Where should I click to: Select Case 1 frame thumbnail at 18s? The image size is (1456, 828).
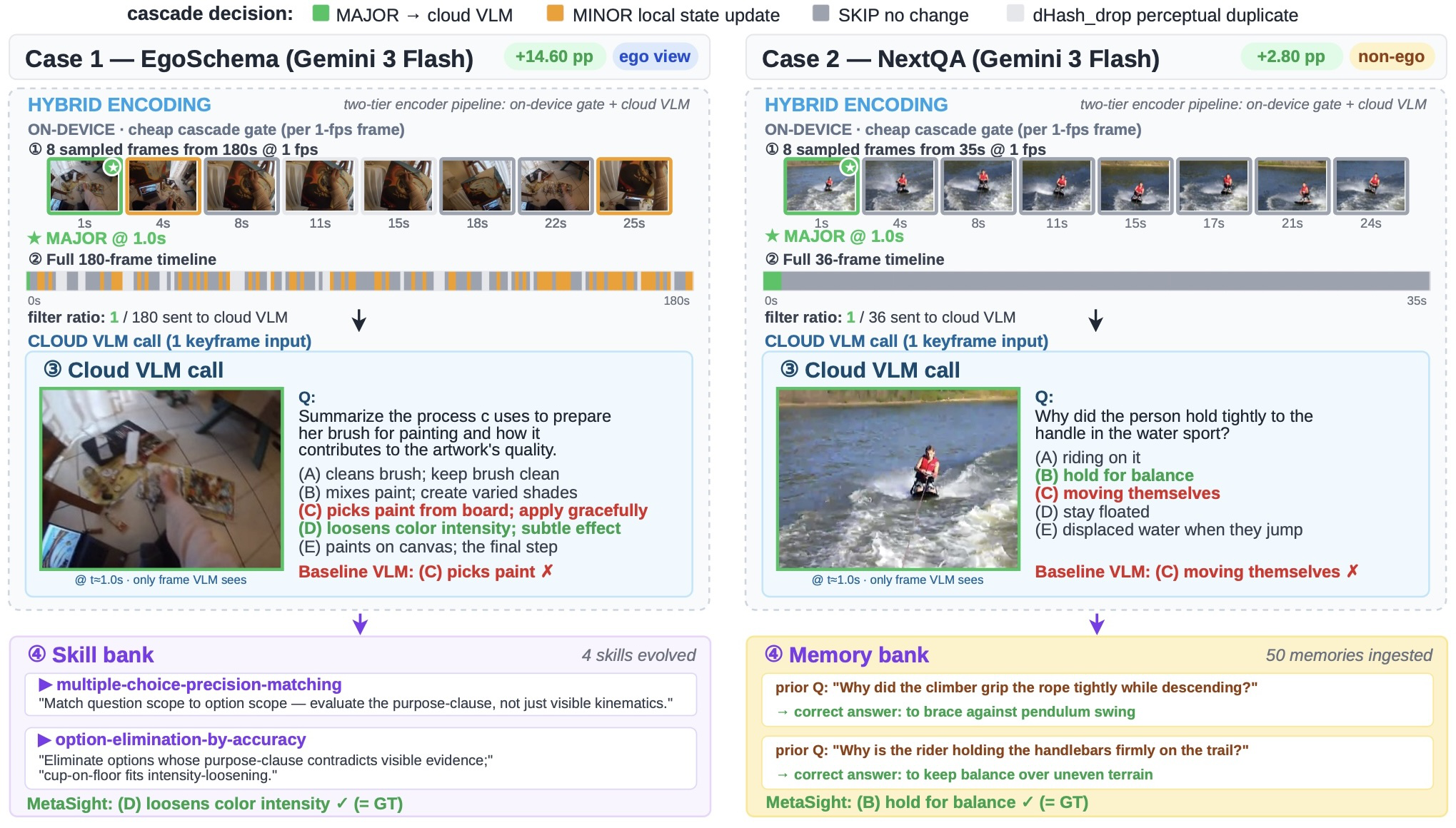477,186
